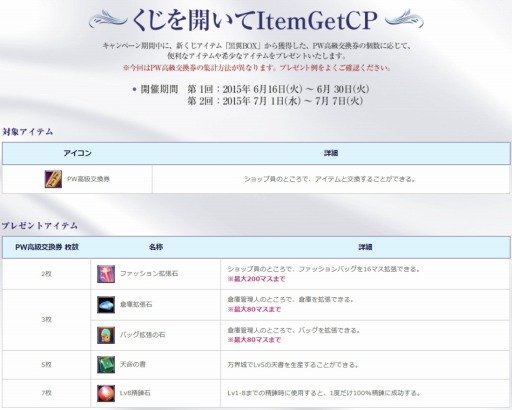Click the PW高級交換券 ticket icon
This screenshot has height=410, width=512.
pos(53,179)
